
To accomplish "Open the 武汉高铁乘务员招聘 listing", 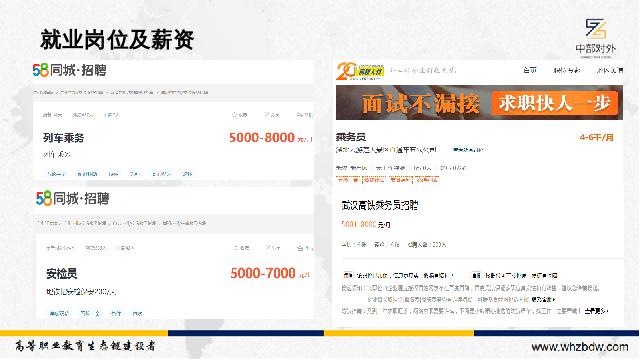I will point(380,205).
